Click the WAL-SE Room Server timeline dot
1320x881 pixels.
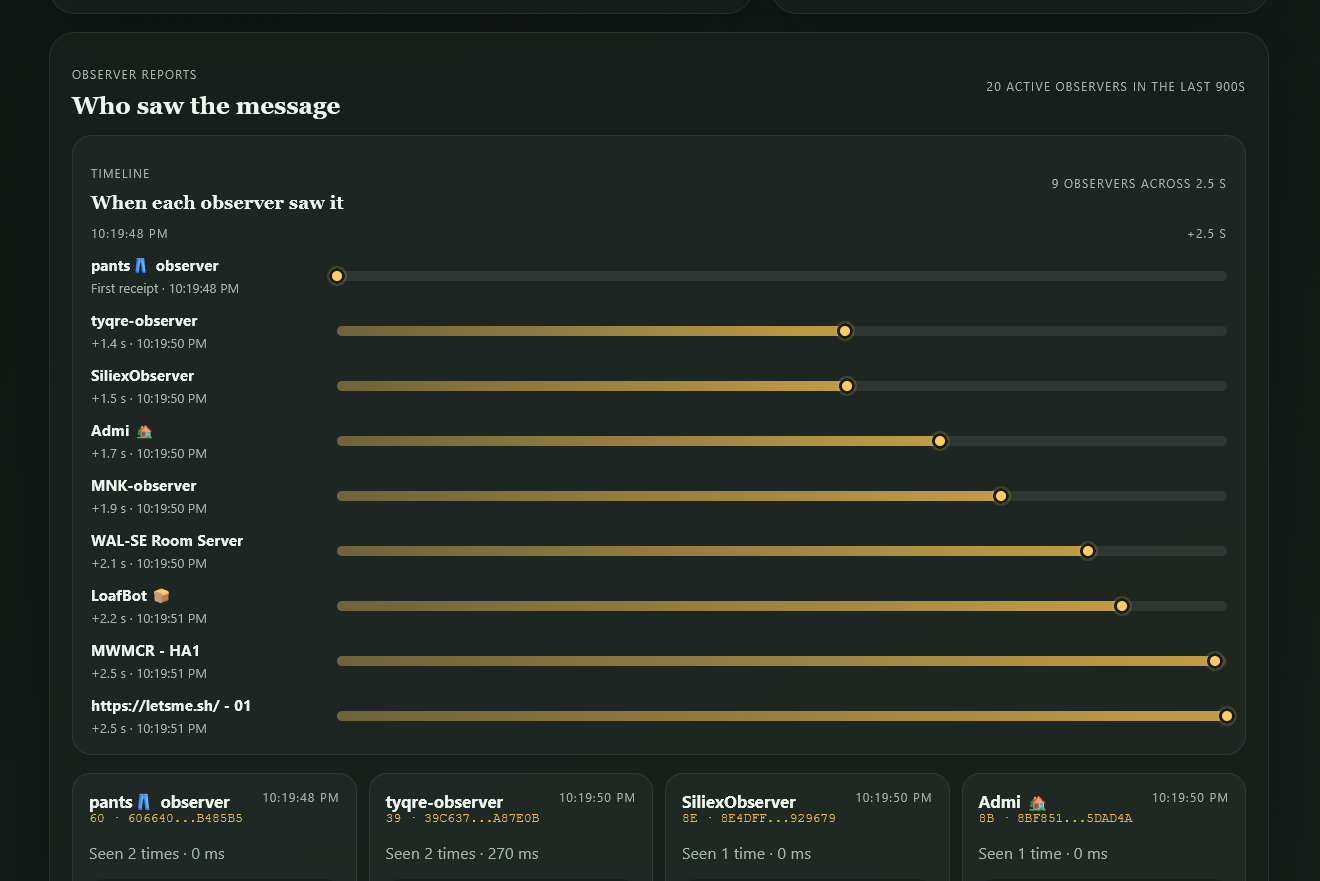point(1088,551)
